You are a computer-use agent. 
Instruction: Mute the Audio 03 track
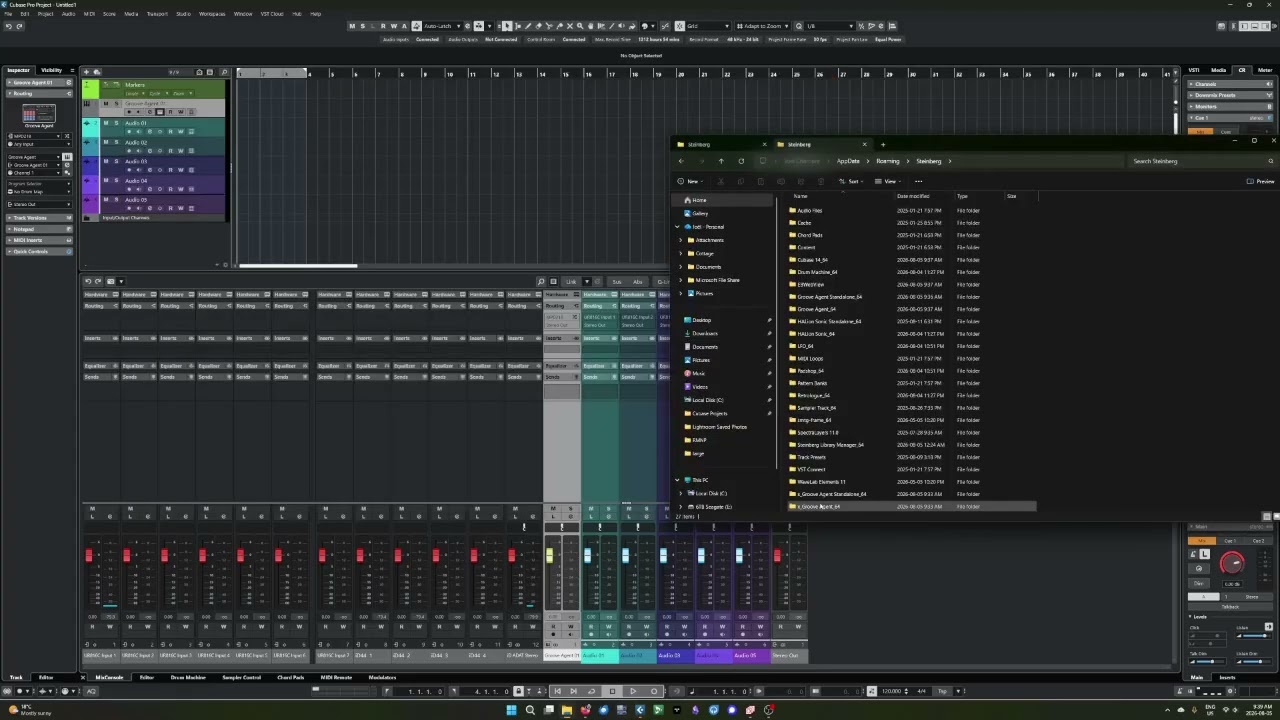click(x=106, y=161)
